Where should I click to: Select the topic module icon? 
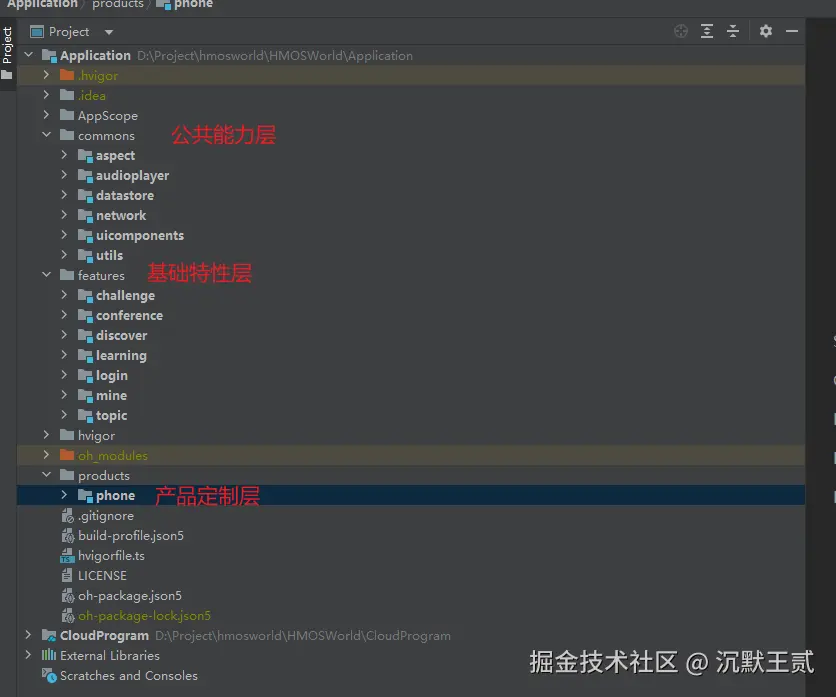pos(85,415)
